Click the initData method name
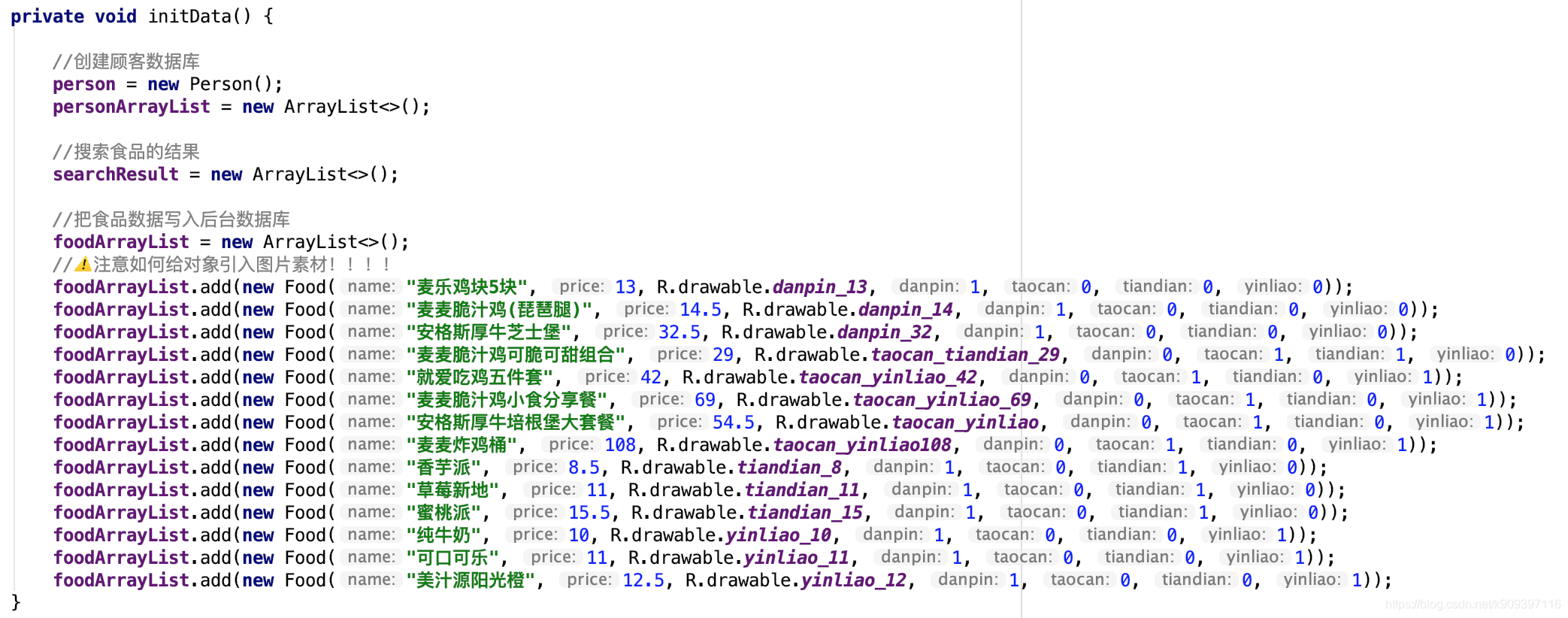1568x618 pixels. [189, 16]
